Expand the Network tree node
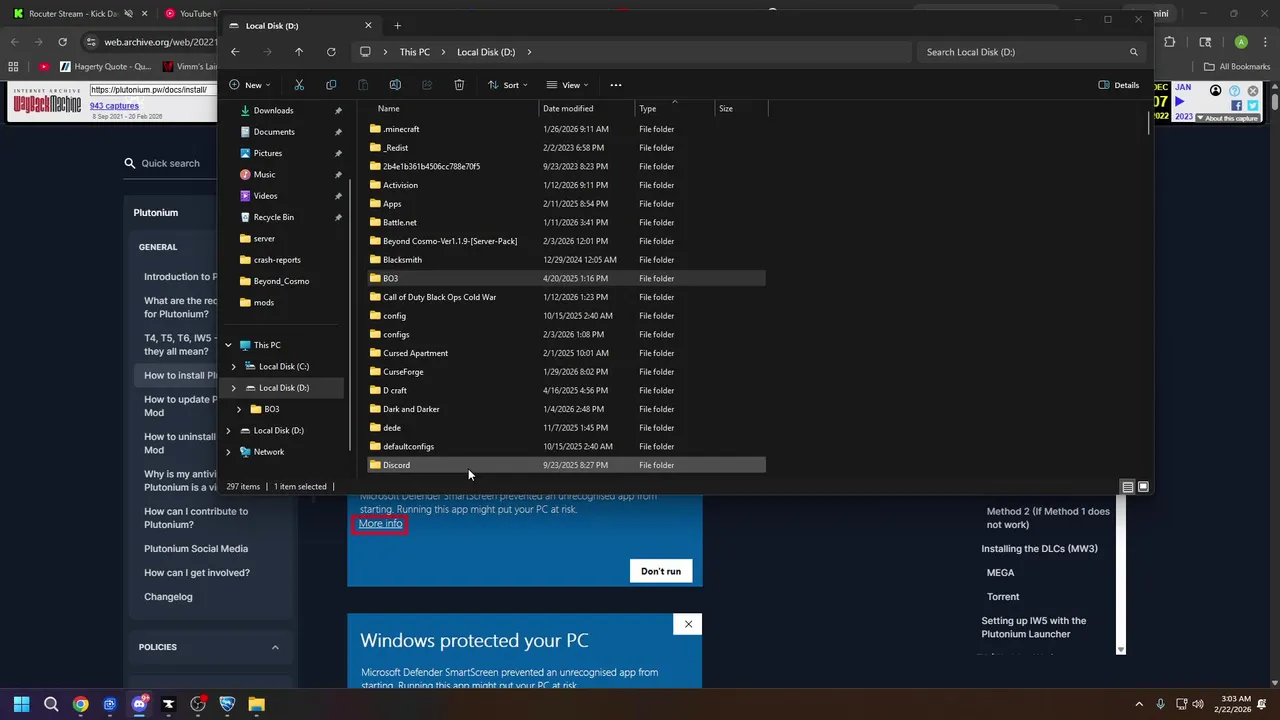Screen dimensions: 1280x720 coord(228,452)
